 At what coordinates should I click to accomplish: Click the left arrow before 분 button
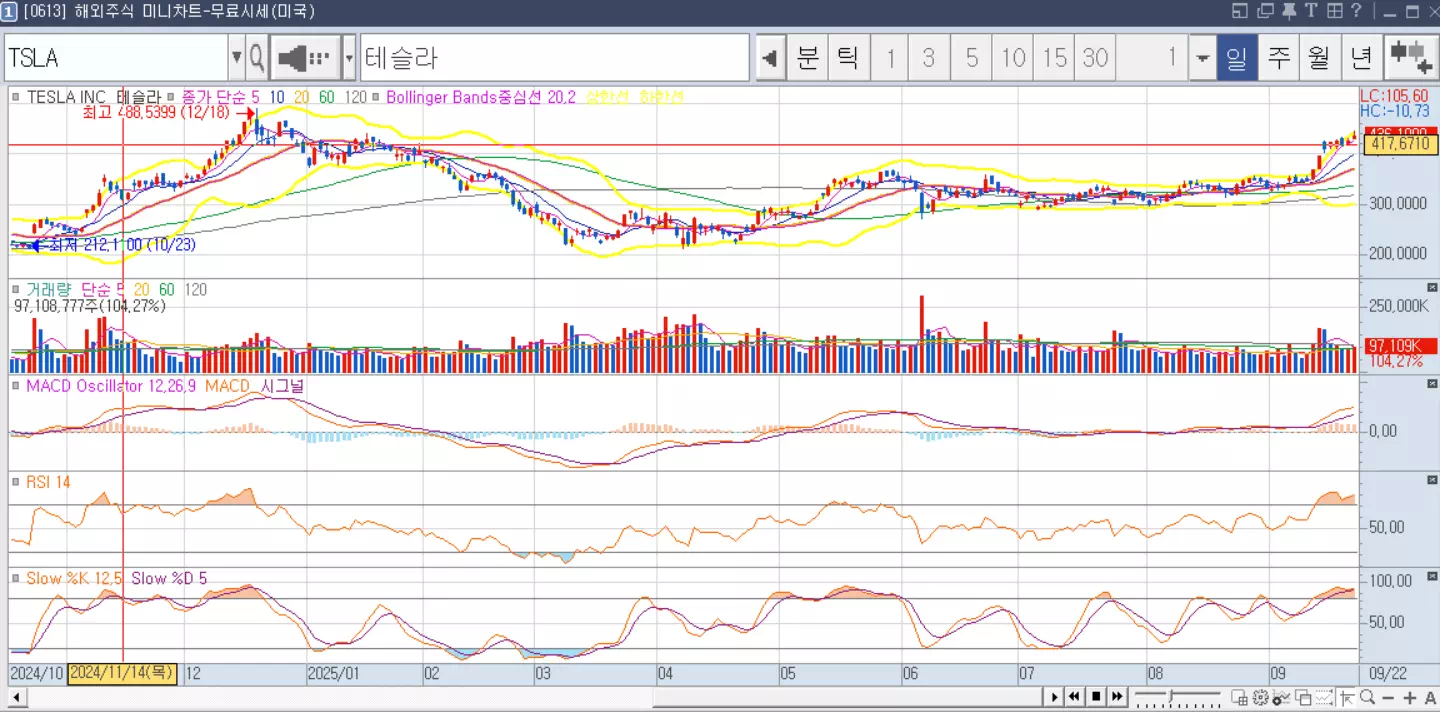pos(769,58)
